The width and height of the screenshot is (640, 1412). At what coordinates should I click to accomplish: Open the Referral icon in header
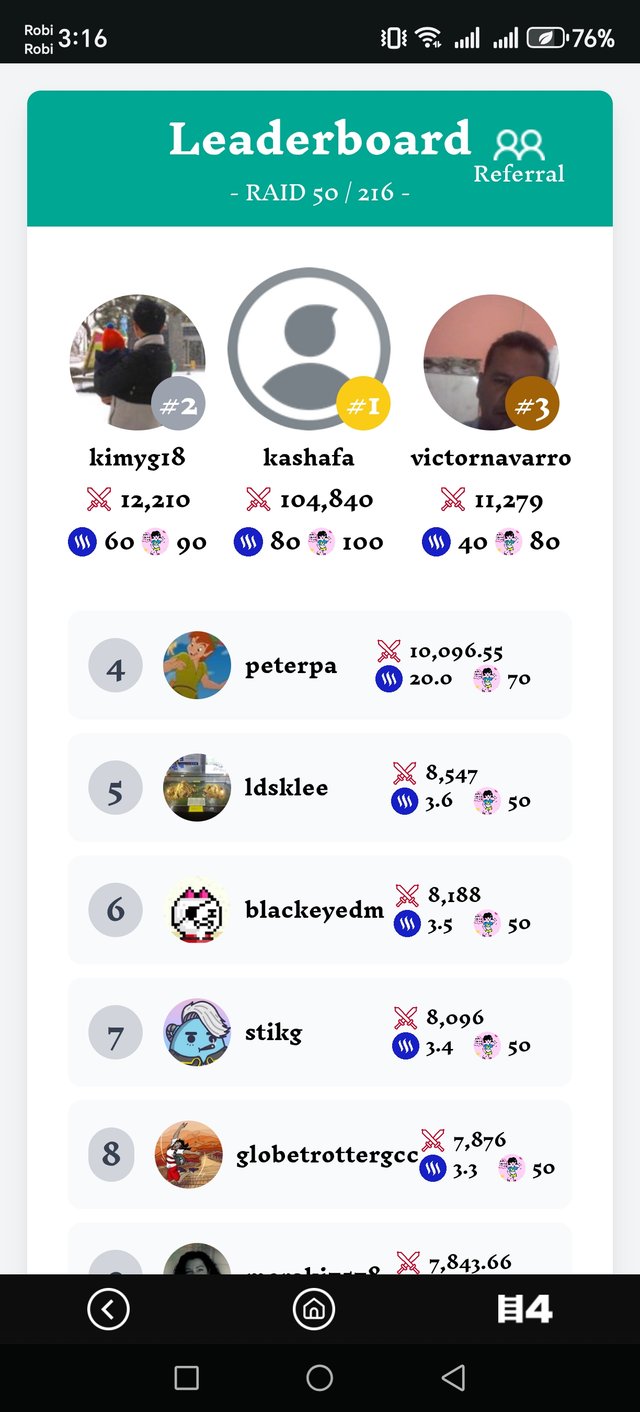pos(519,155)
